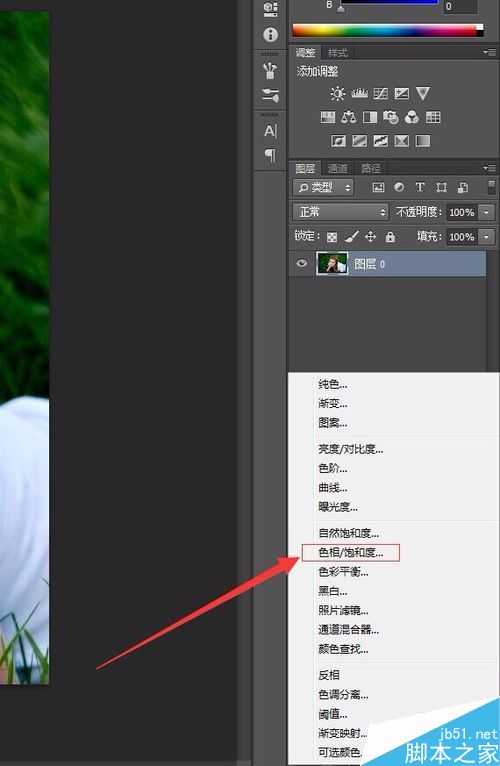Open the Paragraph panel icon
The height and width of the screenshot is (766, 500).
[270, 155]
